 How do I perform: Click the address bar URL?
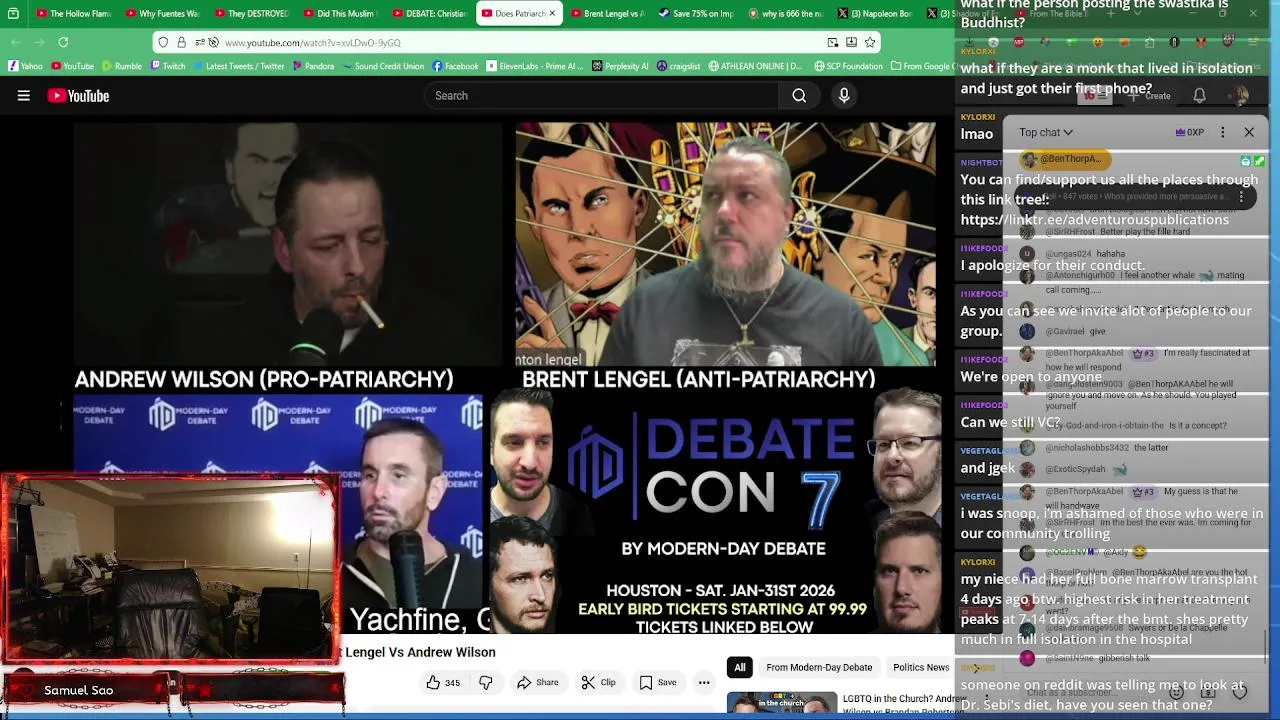(x=312, y=43)
